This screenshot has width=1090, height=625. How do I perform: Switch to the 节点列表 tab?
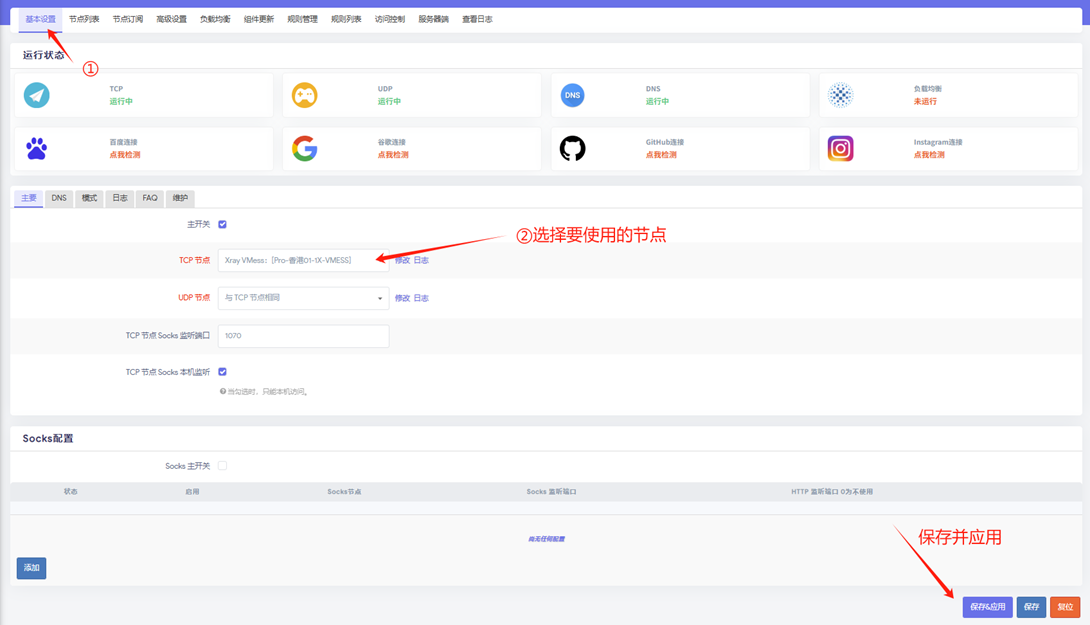[84, 19]
